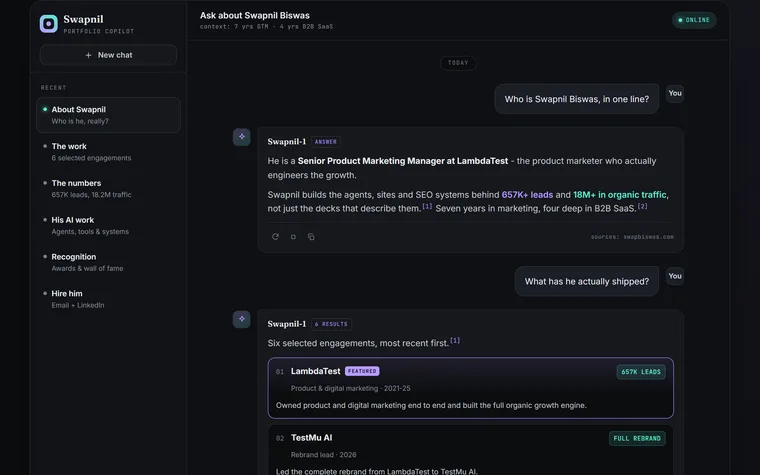The image size is (760, 475).
Task: Open citation [1] after 'most recent first'
Action: (x=455, y=341)
